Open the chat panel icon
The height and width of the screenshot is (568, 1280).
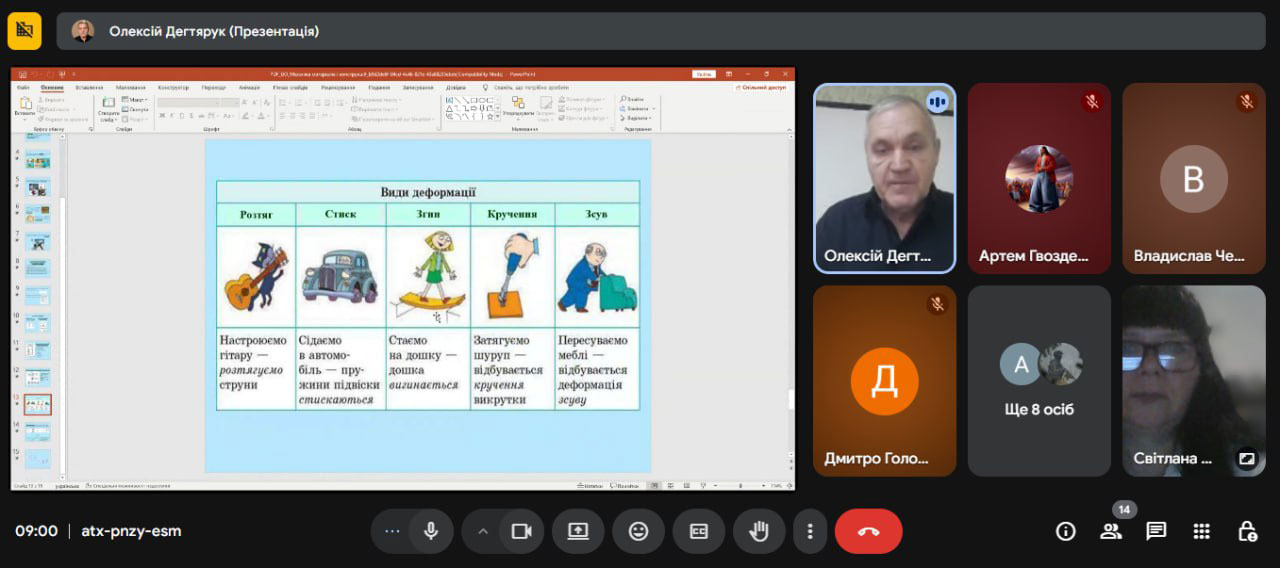[1156, 531]
